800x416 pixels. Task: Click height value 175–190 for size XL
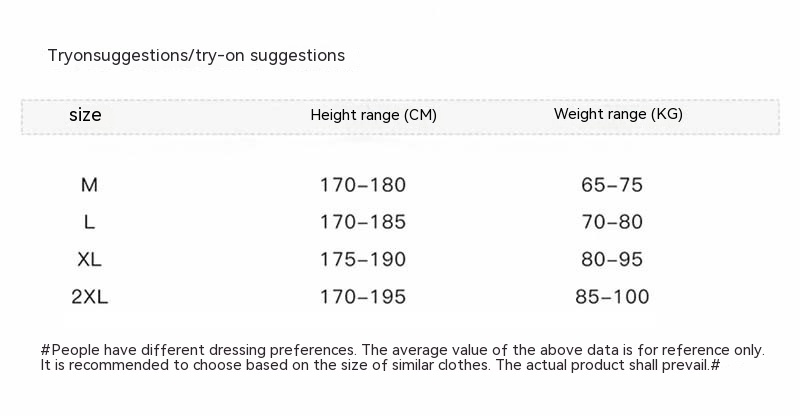(363, 260)
